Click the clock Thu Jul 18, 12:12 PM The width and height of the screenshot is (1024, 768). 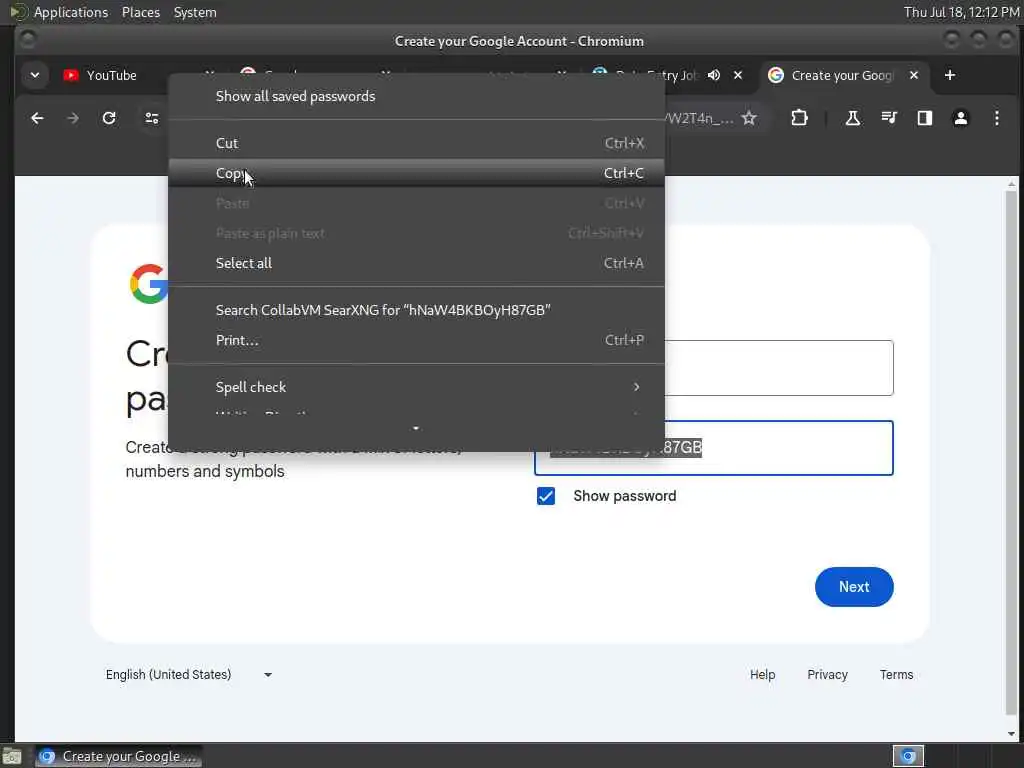tap(961, 12)
